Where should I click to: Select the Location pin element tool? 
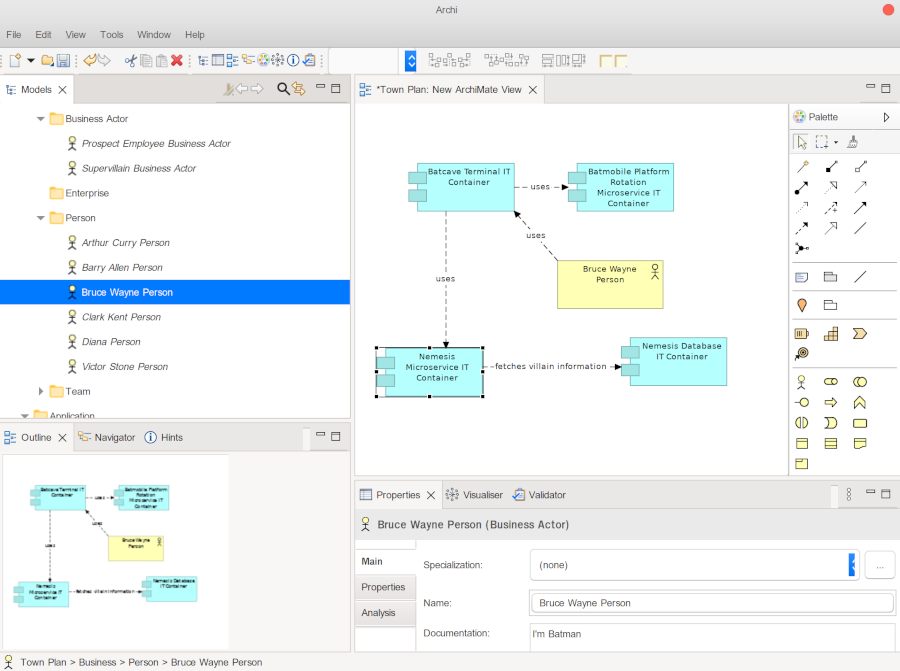[x=802, y=305]
